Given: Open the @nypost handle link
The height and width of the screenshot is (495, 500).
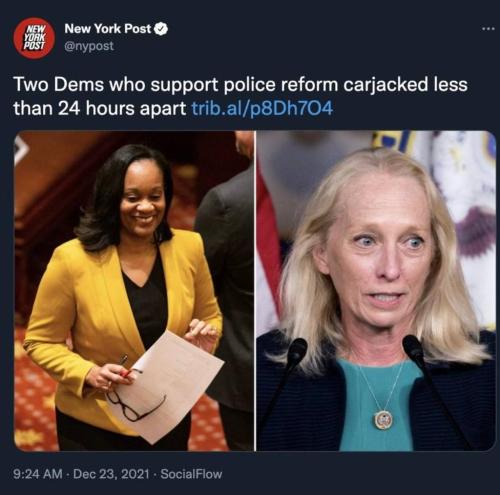Looking at the screenshot, I should point(89,46).
